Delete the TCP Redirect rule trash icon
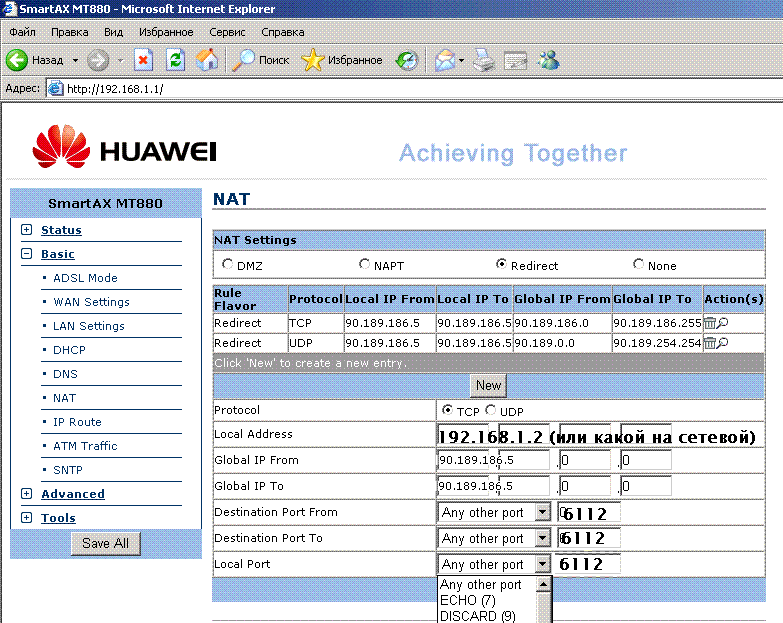783x623 pixels. pos(709,323)
